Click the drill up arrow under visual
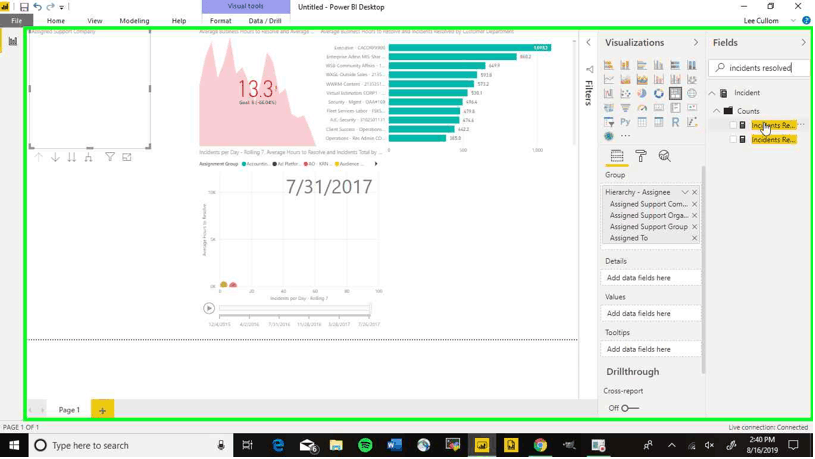Image resolution: width=815 pixels, height=459 pixels. point(38,157)
